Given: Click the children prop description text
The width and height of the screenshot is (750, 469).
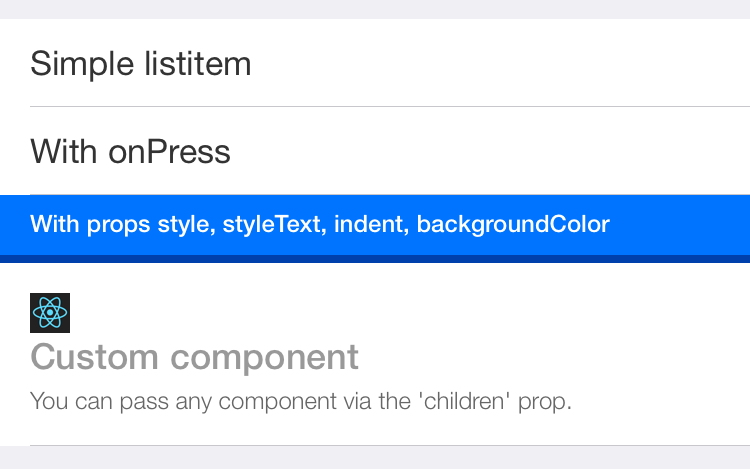Looking at the screenshot, I should point(300,402).
